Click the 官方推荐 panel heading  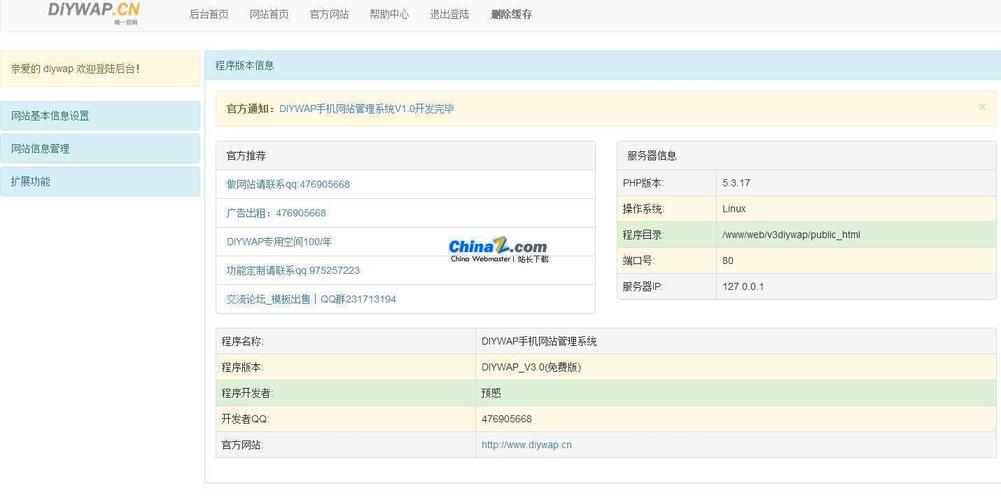pyautogui.click(x=405, y=155)
